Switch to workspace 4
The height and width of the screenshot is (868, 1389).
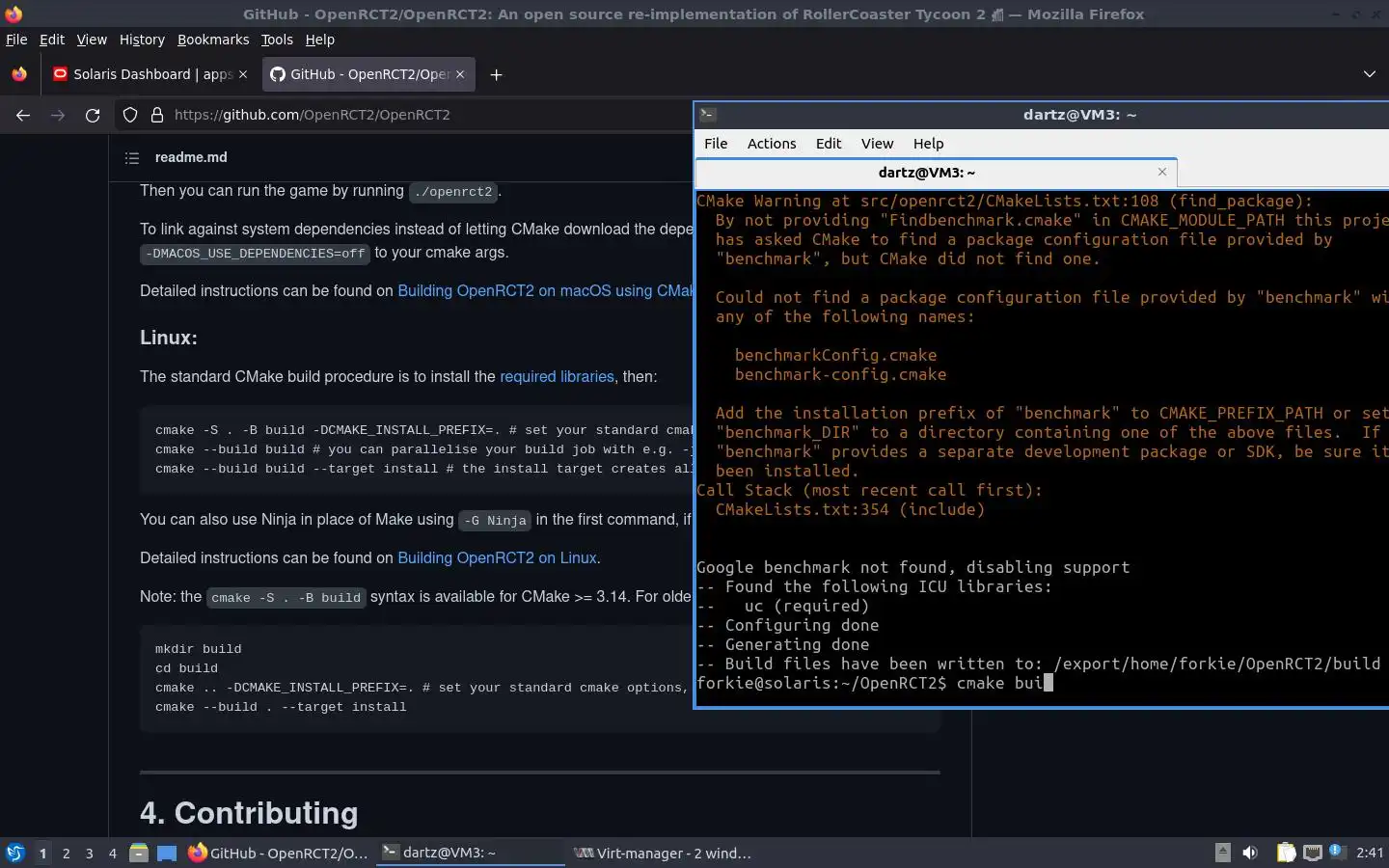[x=113, y=854]
